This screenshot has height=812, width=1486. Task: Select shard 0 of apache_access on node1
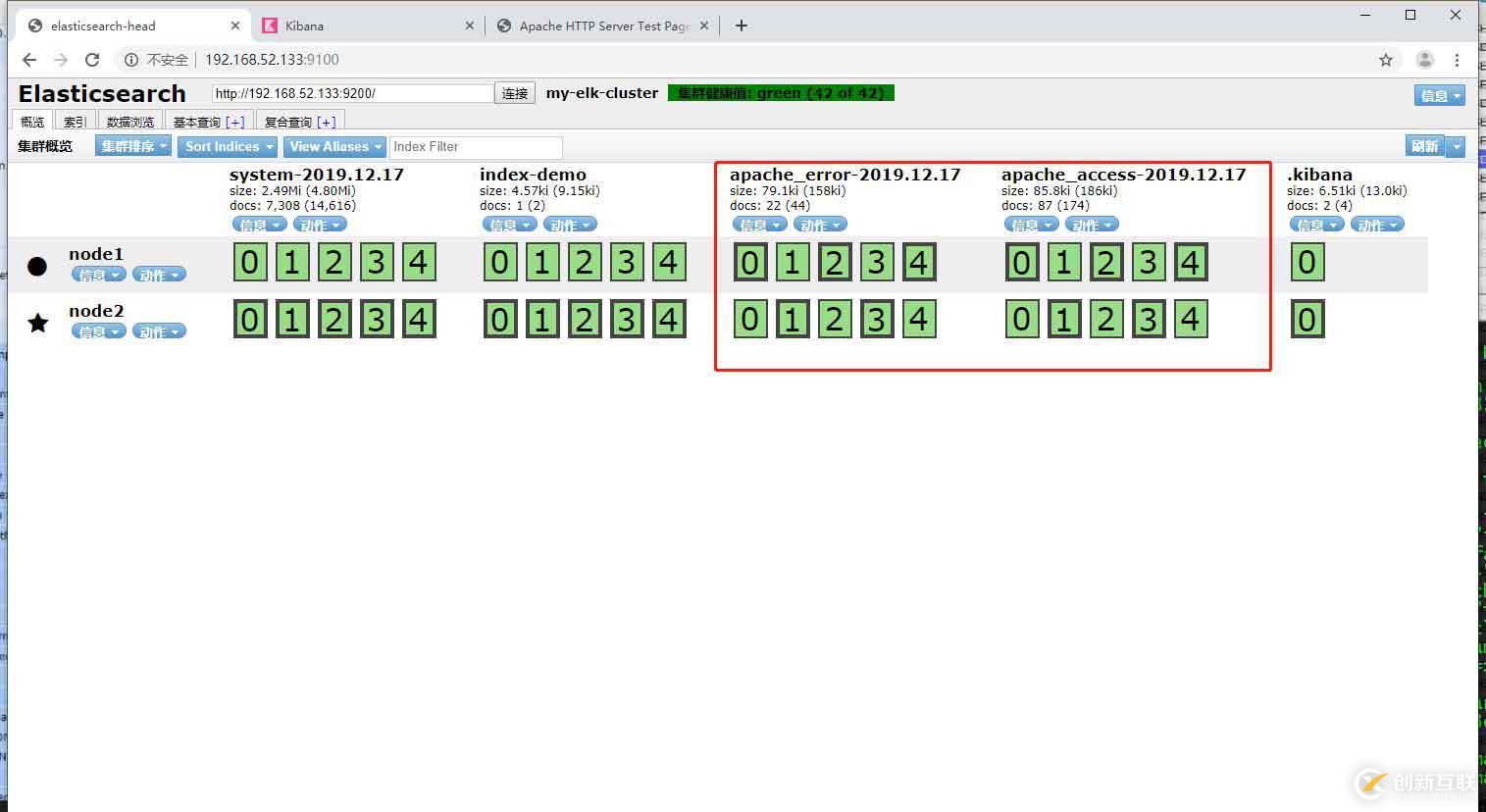tap(1022, 263)
